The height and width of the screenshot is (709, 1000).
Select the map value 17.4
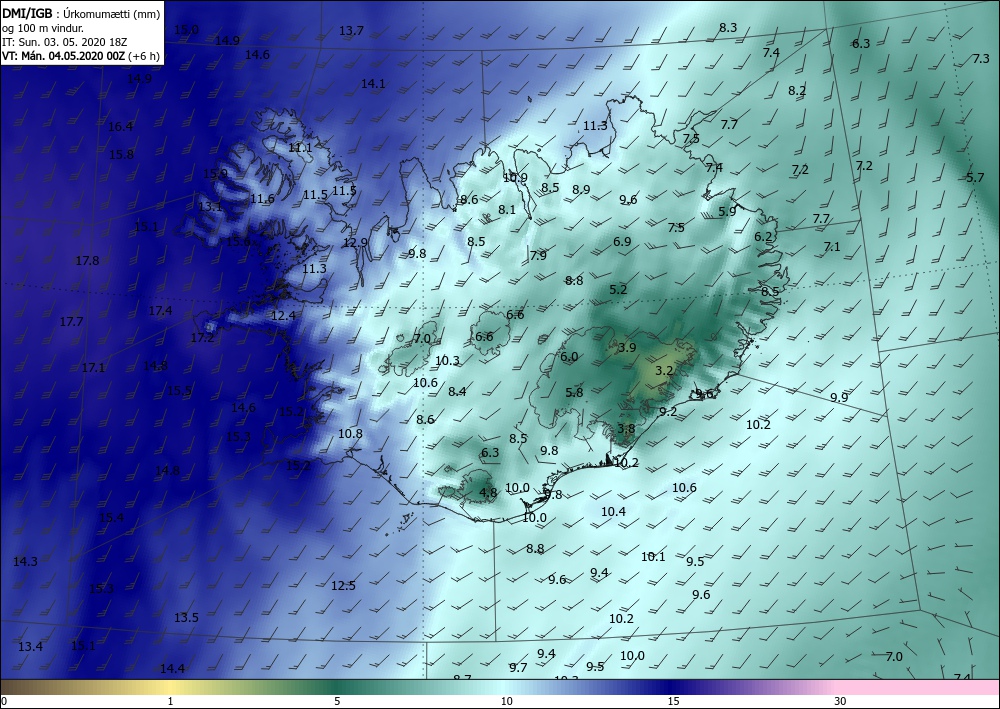click(x=160, y=311)
